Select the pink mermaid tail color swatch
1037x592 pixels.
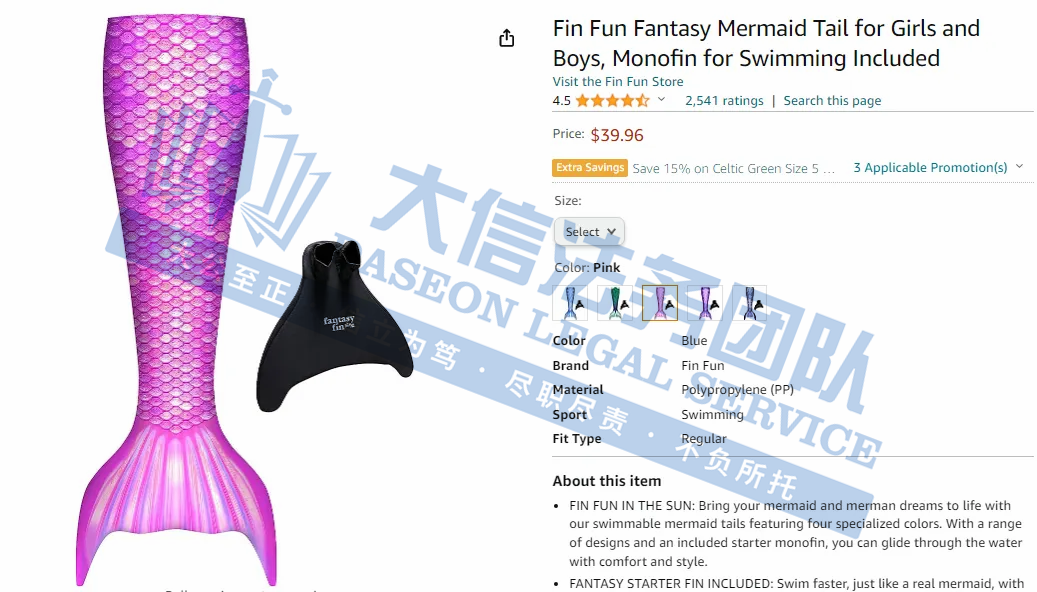(660, 303)
